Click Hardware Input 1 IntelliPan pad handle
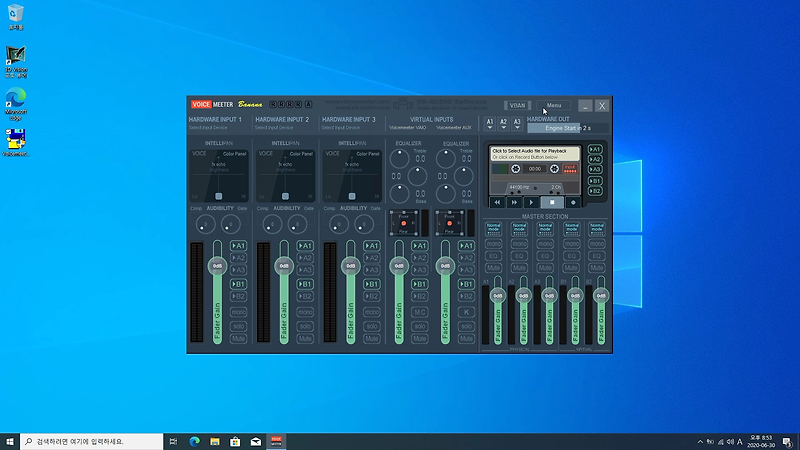This screenshot has width=800, height=450. (x=218, y=196)
